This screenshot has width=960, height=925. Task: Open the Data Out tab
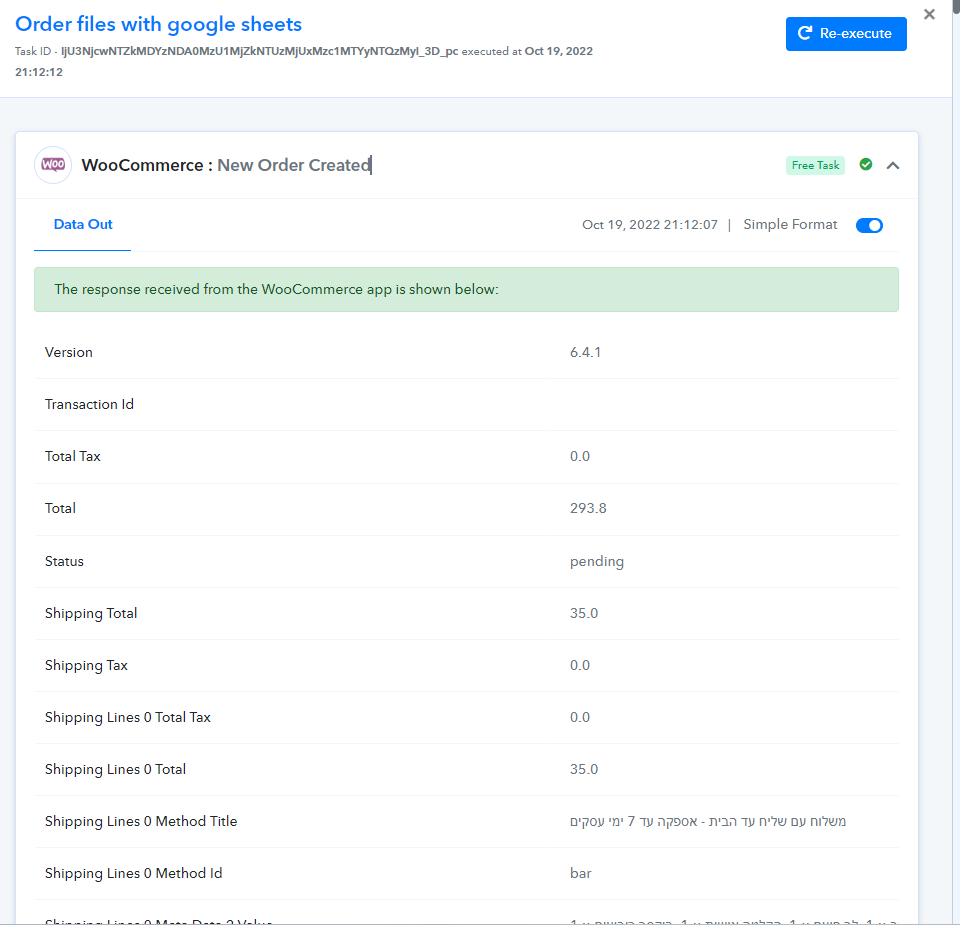pos(83,225)
